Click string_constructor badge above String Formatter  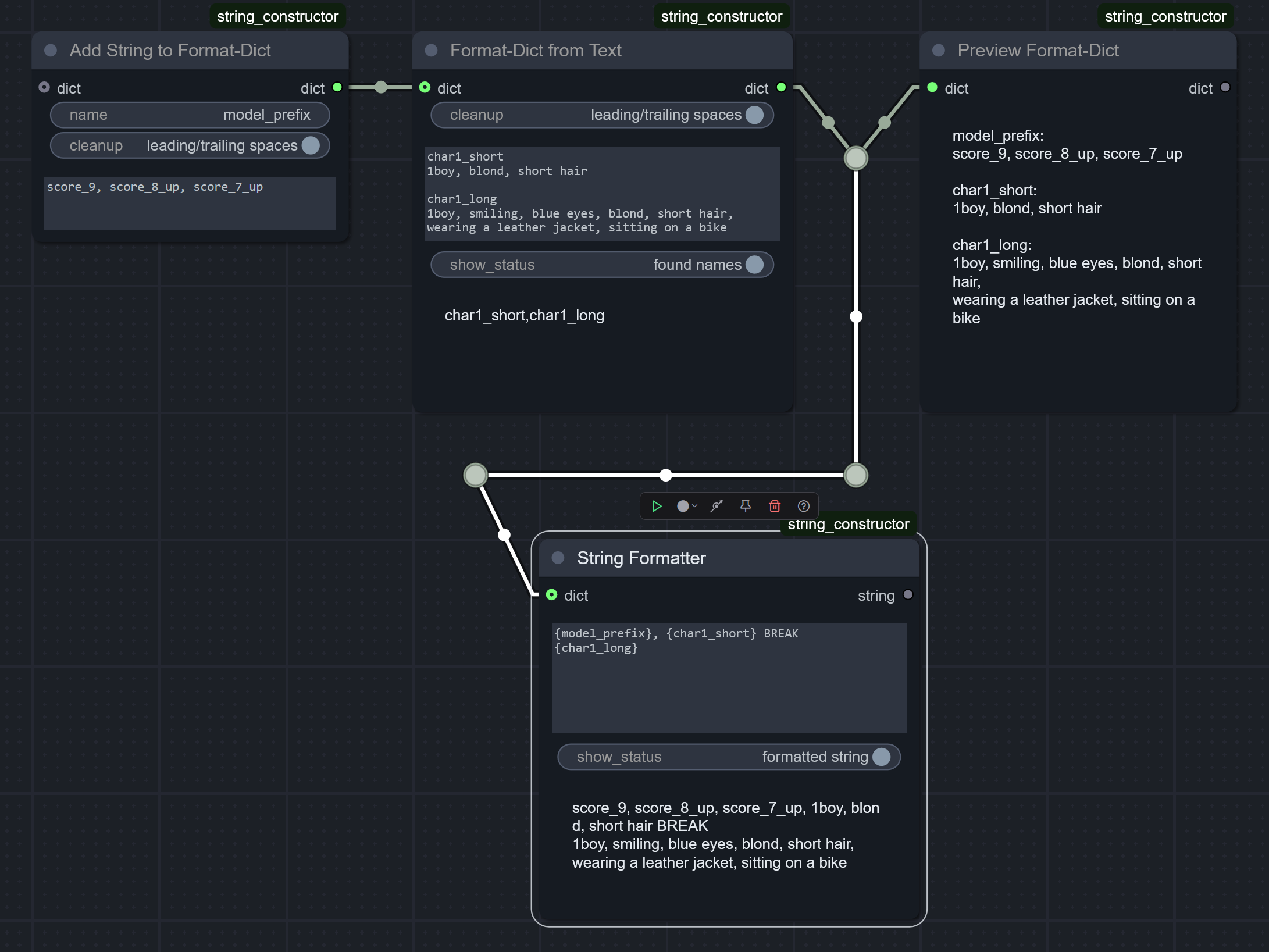tap(848, 524)
